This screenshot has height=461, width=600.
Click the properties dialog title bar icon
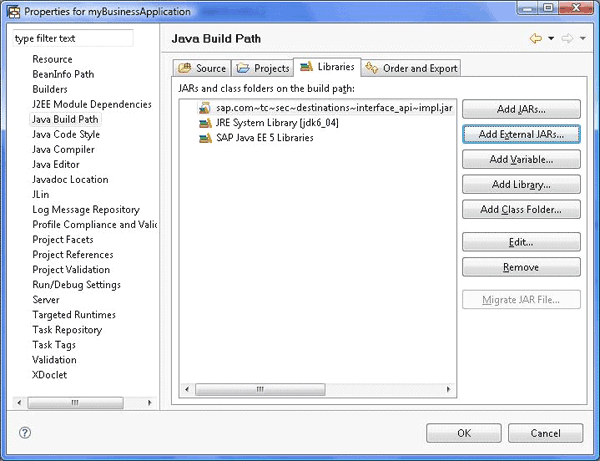[x=13, y=12]
